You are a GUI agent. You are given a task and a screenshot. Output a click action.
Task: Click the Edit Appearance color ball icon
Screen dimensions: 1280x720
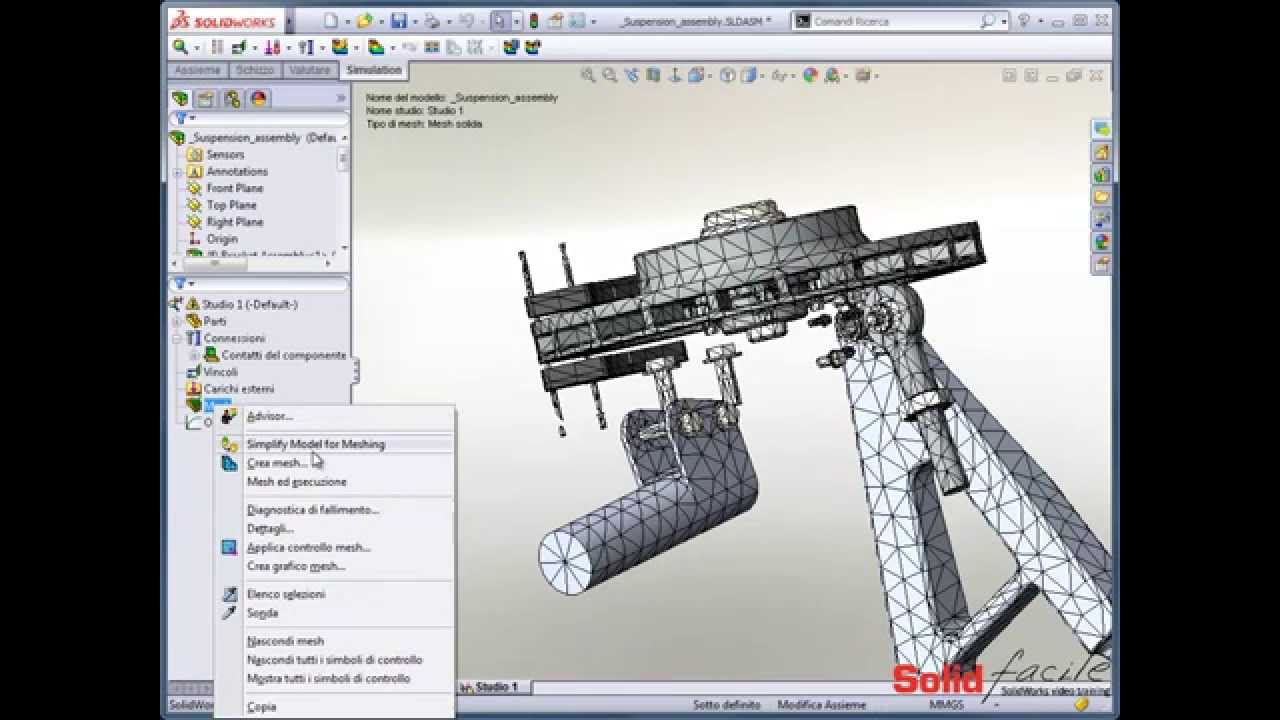point(811,75)
